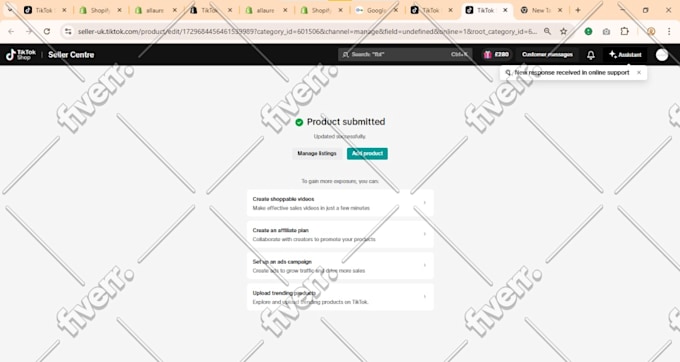
Task: Open a new browser tab with plus
Action: click(x=578, y=10)
